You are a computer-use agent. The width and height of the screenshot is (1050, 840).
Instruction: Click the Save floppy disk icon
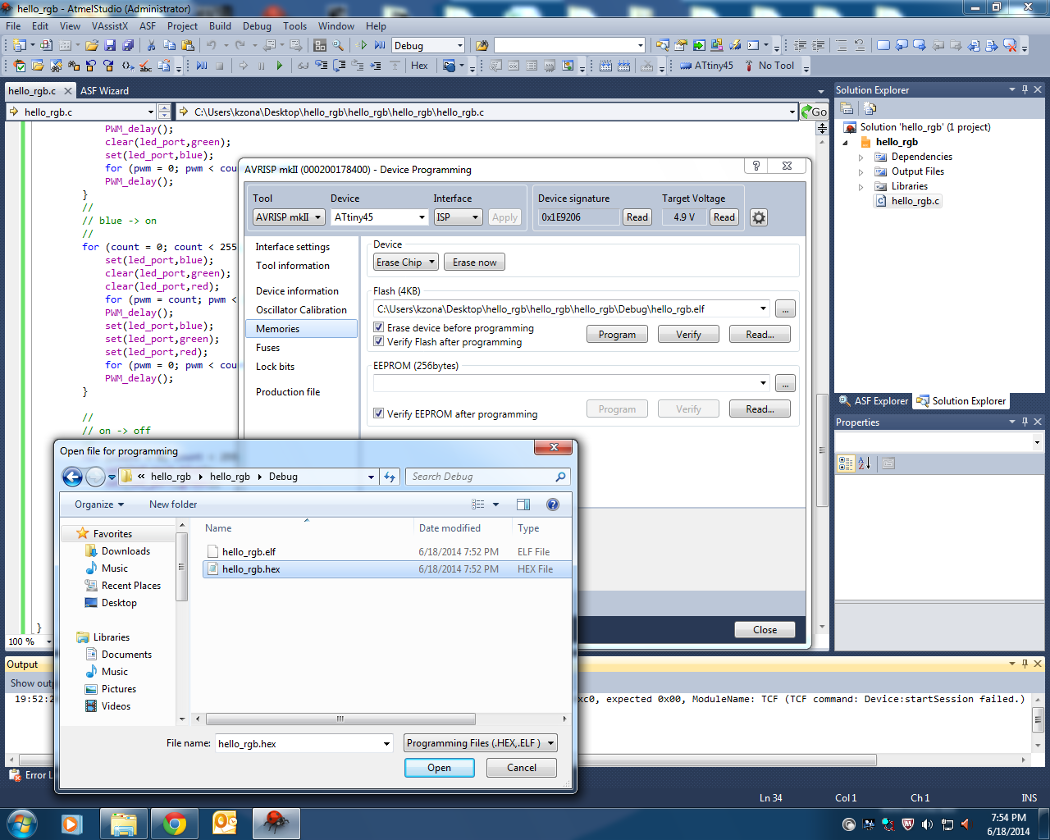coord(110,45)
